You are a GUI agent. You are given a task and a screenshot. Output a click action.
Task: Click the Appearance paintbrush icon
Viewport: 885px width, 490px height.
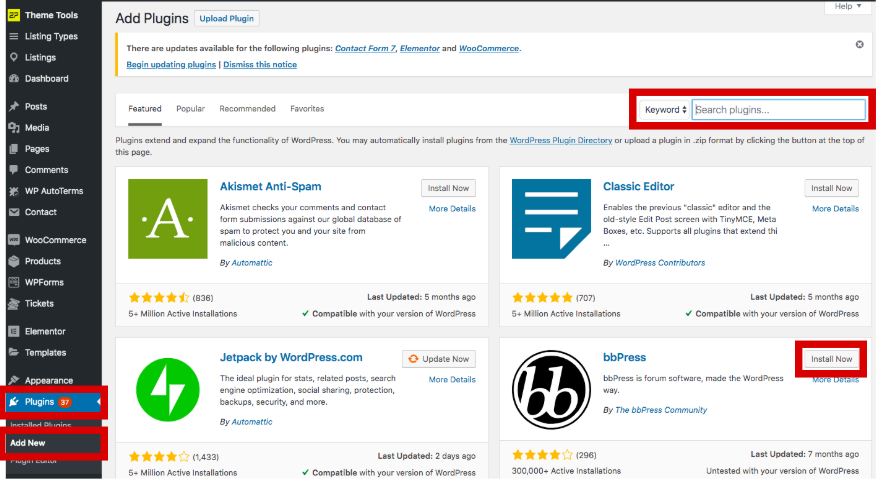coord(14,380)
